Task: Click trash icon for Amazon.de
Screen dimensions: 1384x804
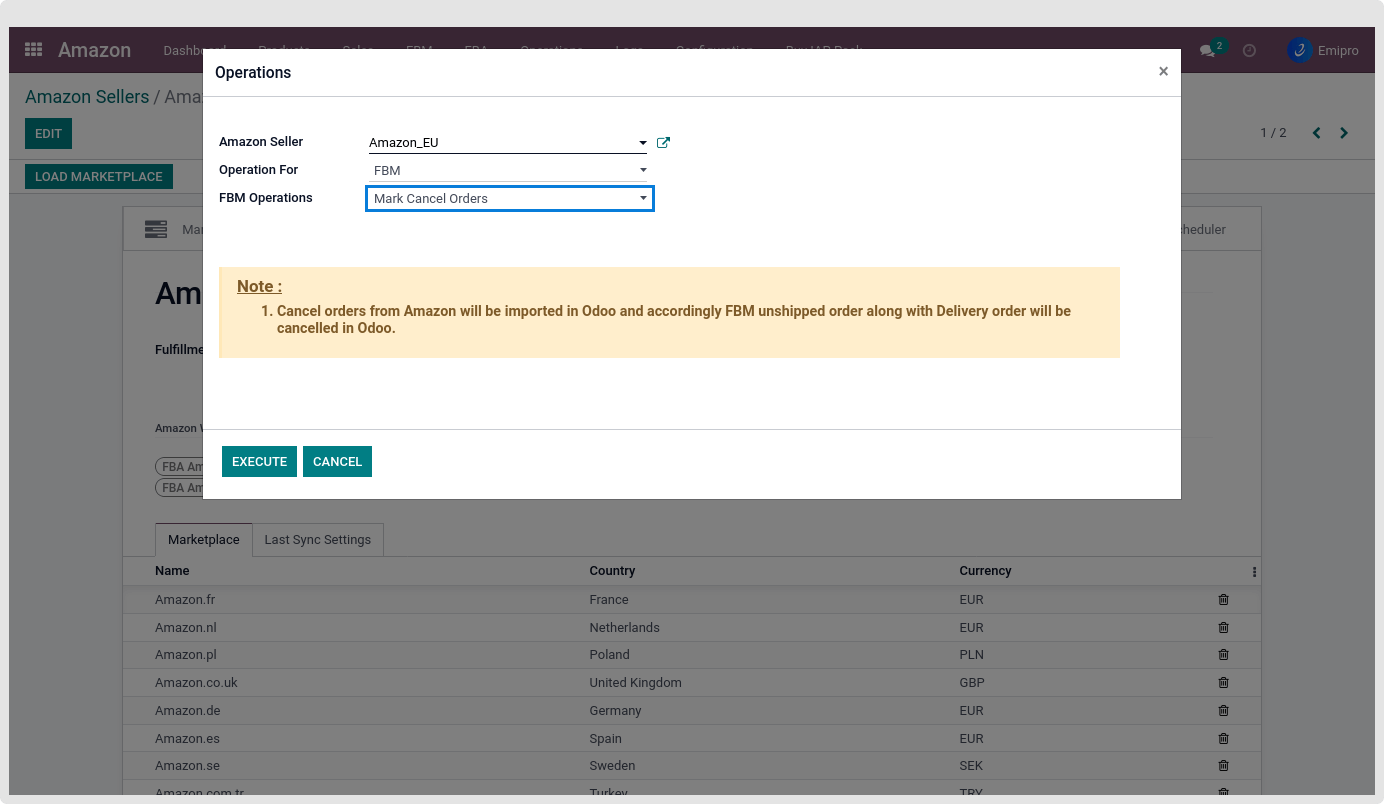Action: tap(1223, 711)
